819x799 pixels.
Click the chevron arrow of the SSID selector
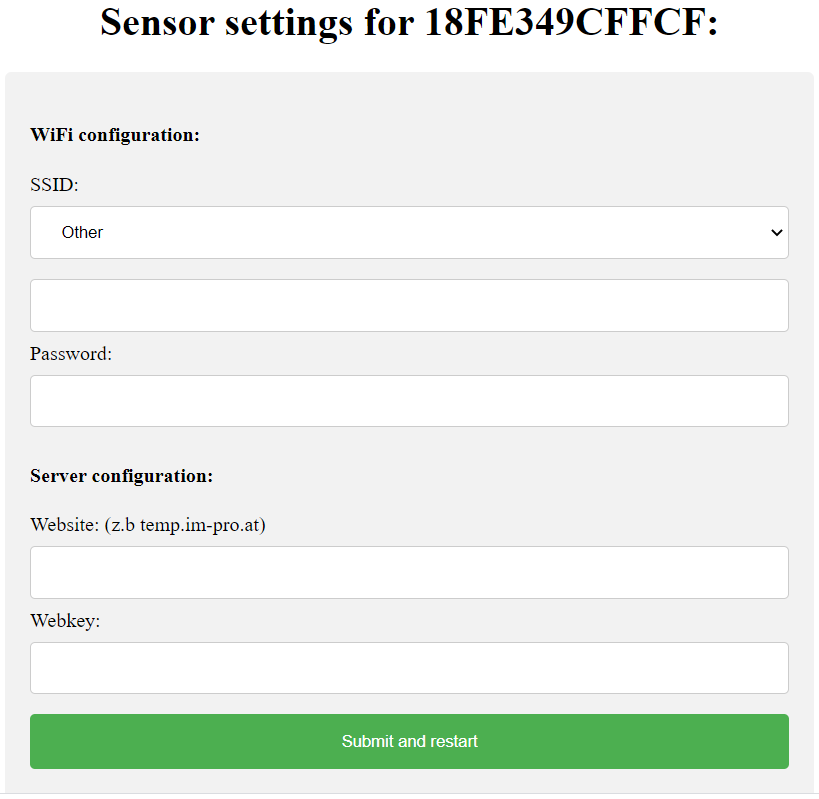(x=776, y=233)
